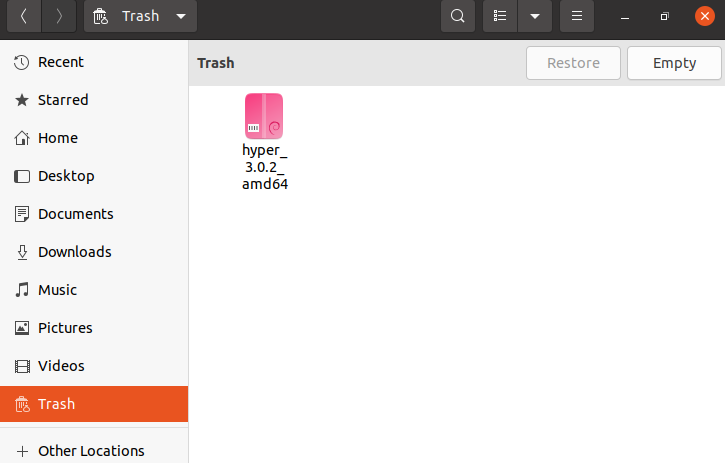725x463 pixels.
Task: Click the forward navigation arrow
Action: click(x=59, y=16)
